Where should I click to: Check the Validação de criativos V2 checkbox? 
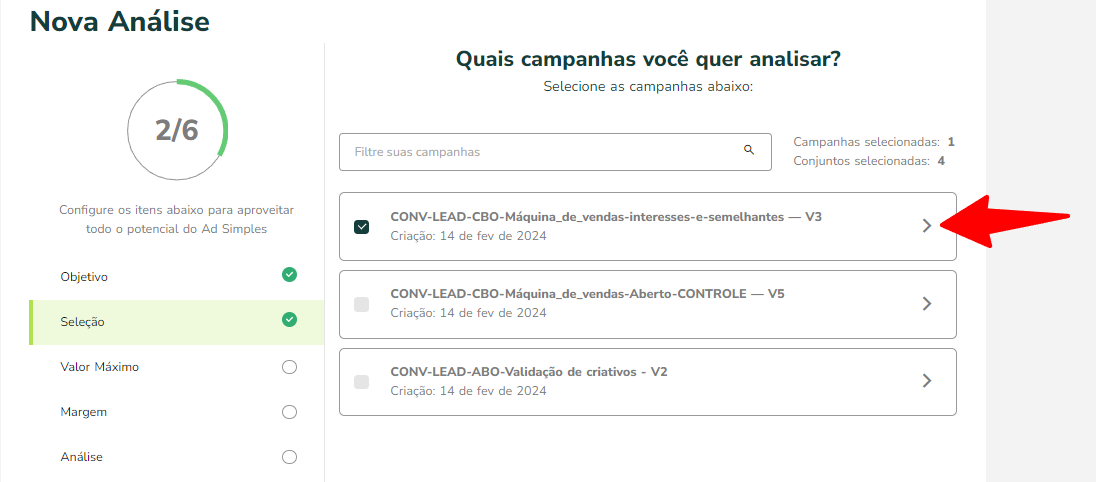[361, 381]
